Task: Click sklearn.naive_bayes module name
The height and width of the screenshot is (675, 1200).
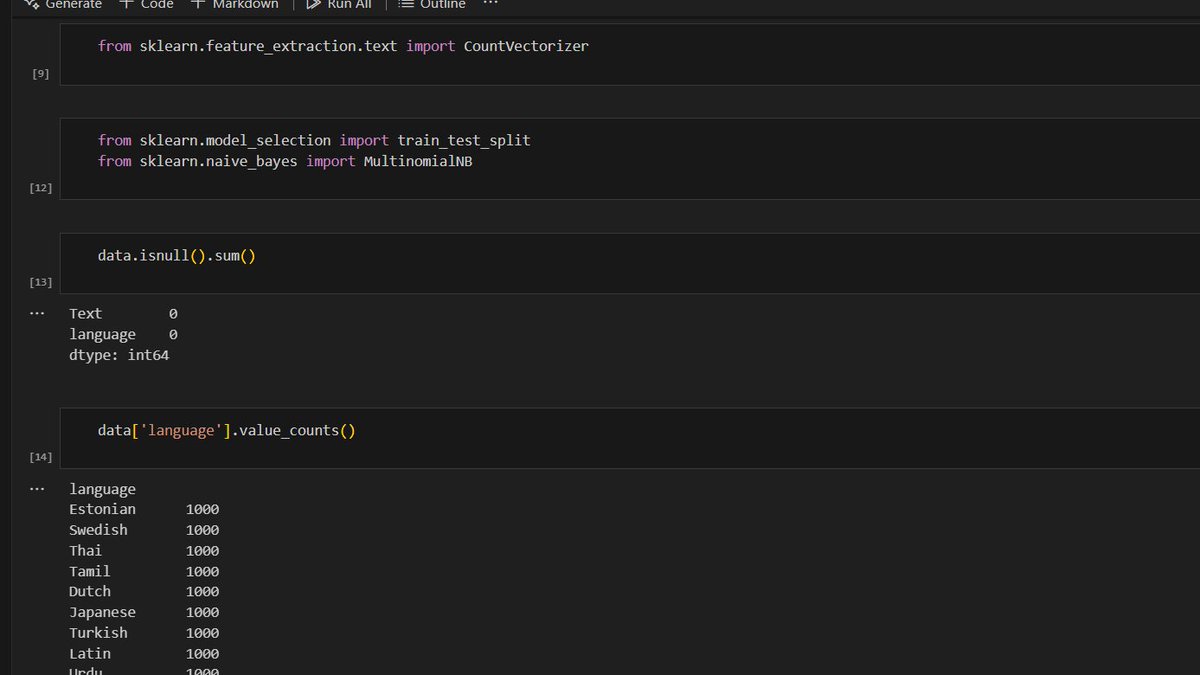Action: pos(218,161)
